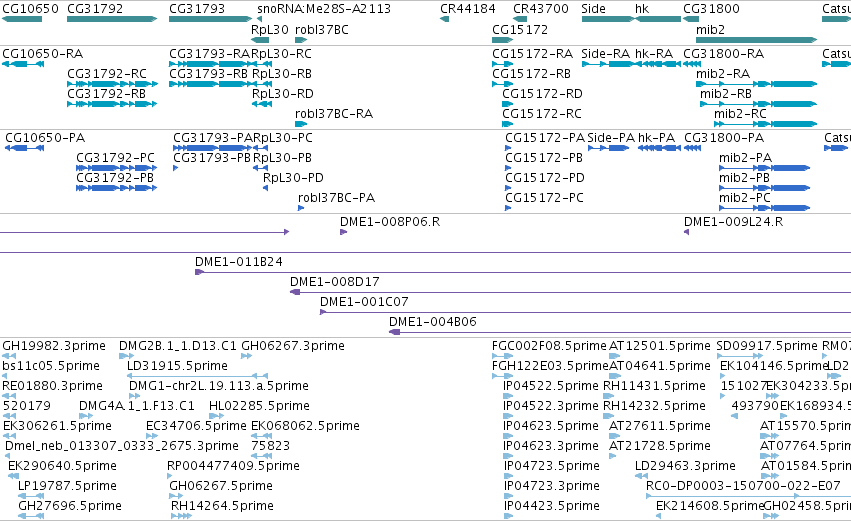Click BAC clone DME1-008D17
The image size is (851, 521).
[335, 282]
